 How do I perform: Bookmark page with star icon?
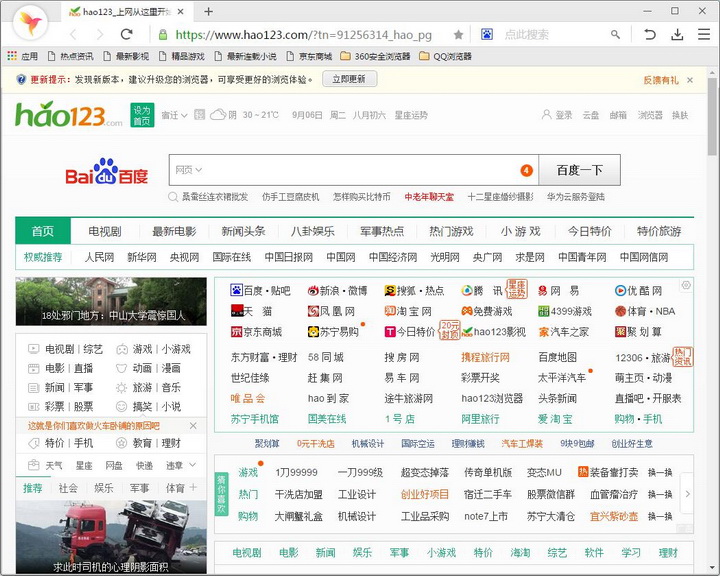point(458,34)
